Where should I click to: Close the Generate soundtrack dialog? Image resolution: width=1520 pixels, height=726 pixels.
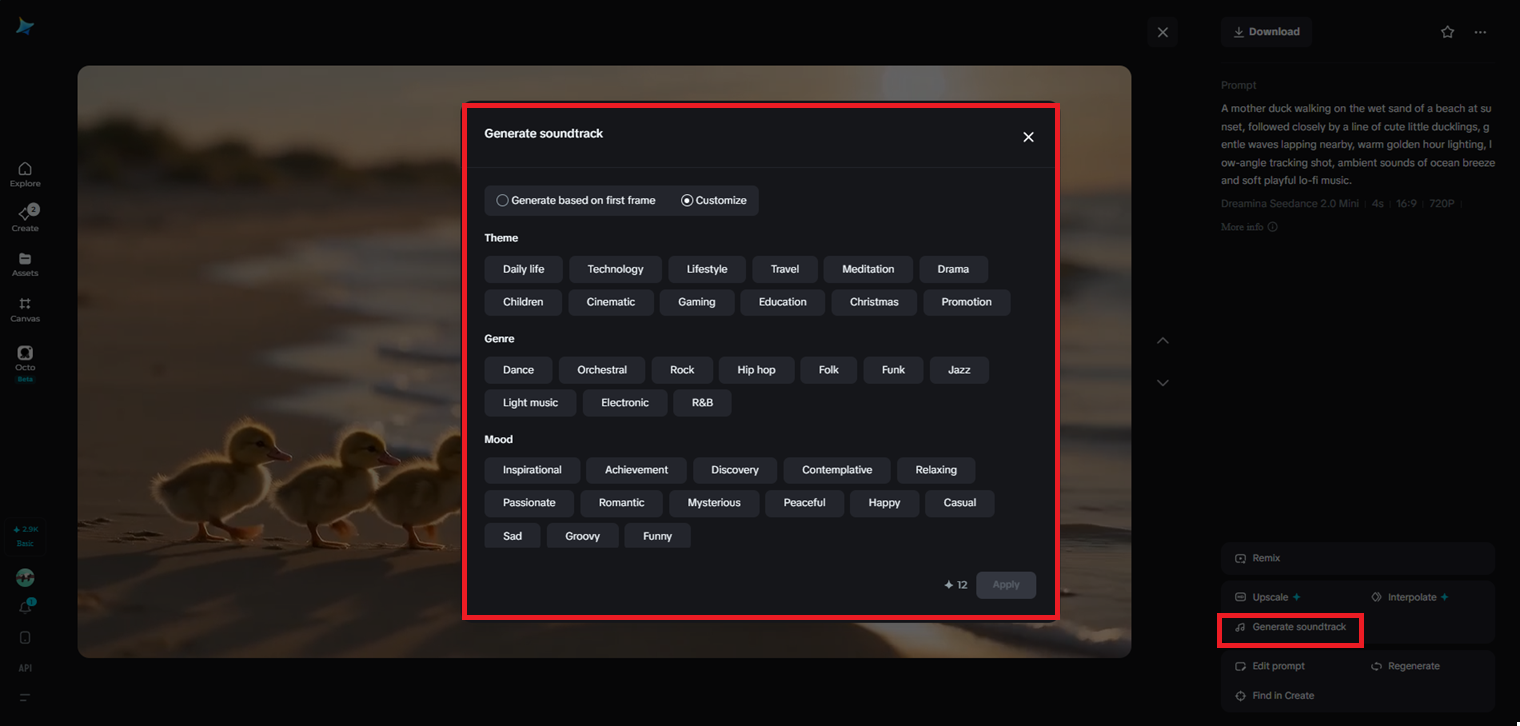pyautogui.click(x=1028, y=137)
